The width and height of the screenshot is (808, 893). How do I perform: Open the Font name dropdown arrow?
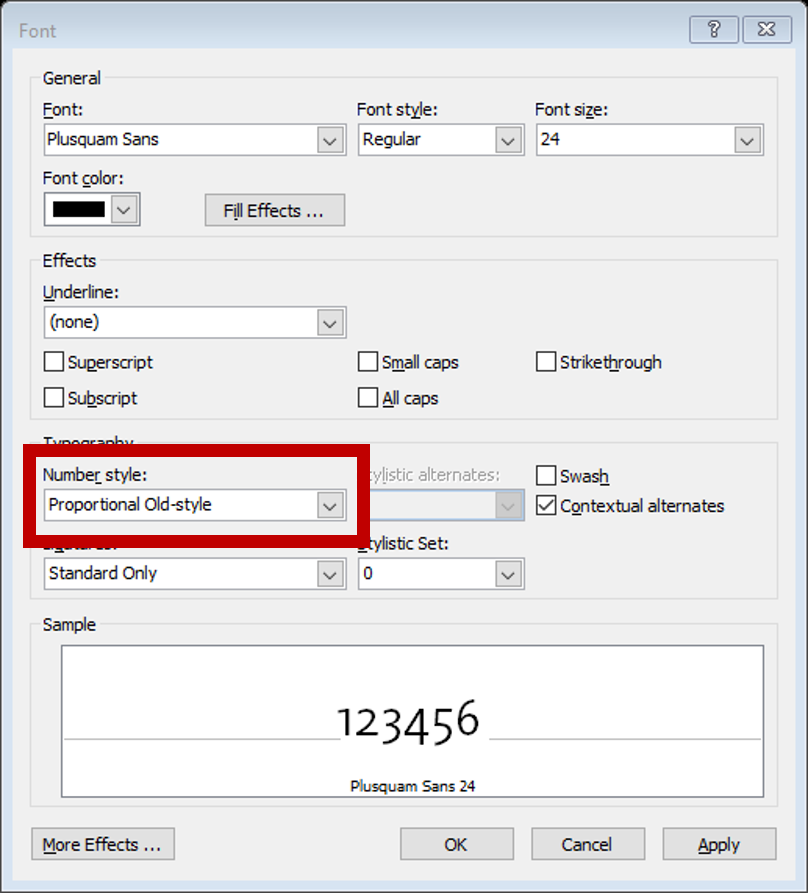click(x=330, y=140)
